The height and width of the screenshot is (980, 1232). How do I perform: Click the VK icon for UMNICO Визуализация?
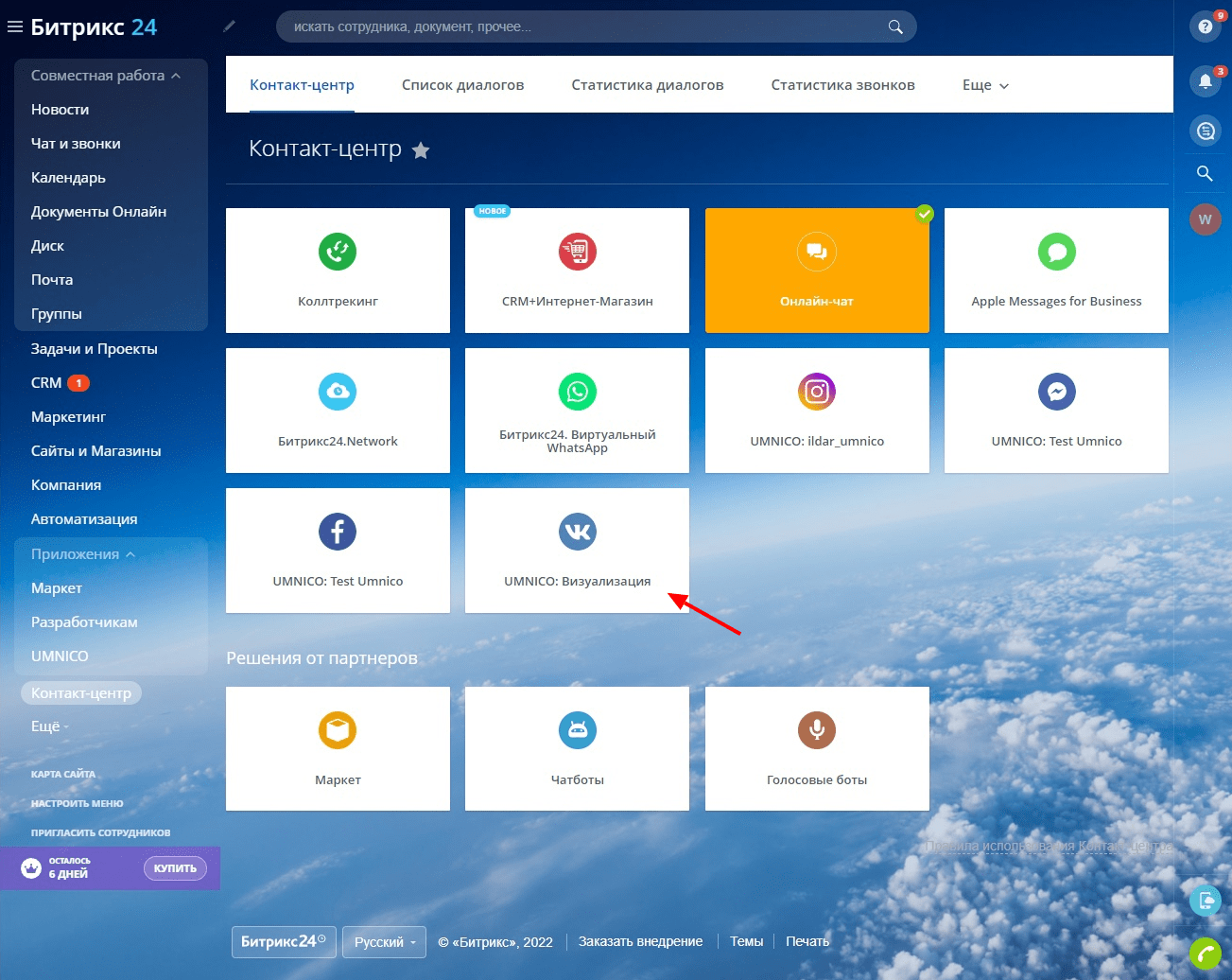click(x=577, y=532)
